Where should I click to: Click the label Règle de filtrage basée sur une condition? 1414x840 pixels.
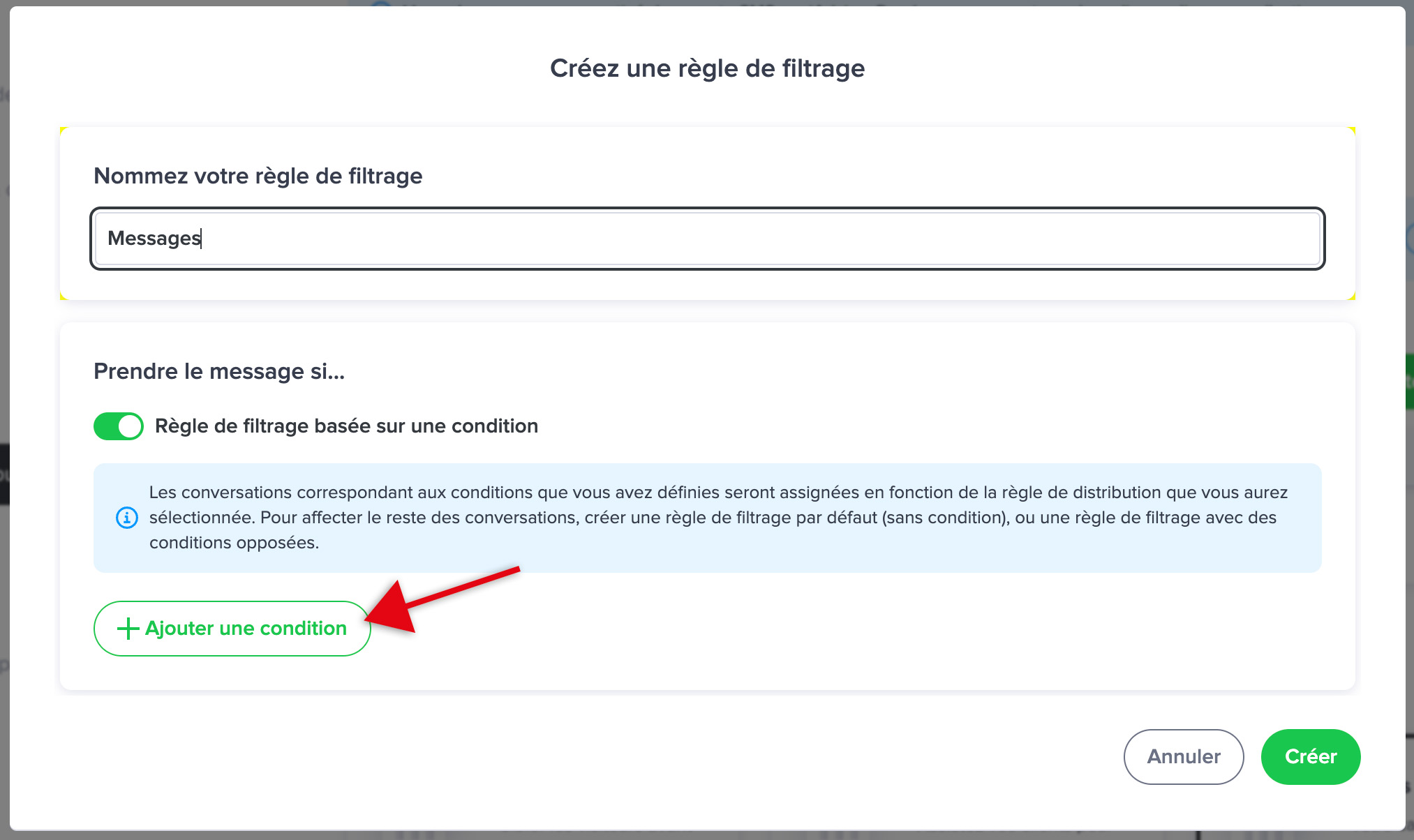pyautogui.click(x=346, y=426)
